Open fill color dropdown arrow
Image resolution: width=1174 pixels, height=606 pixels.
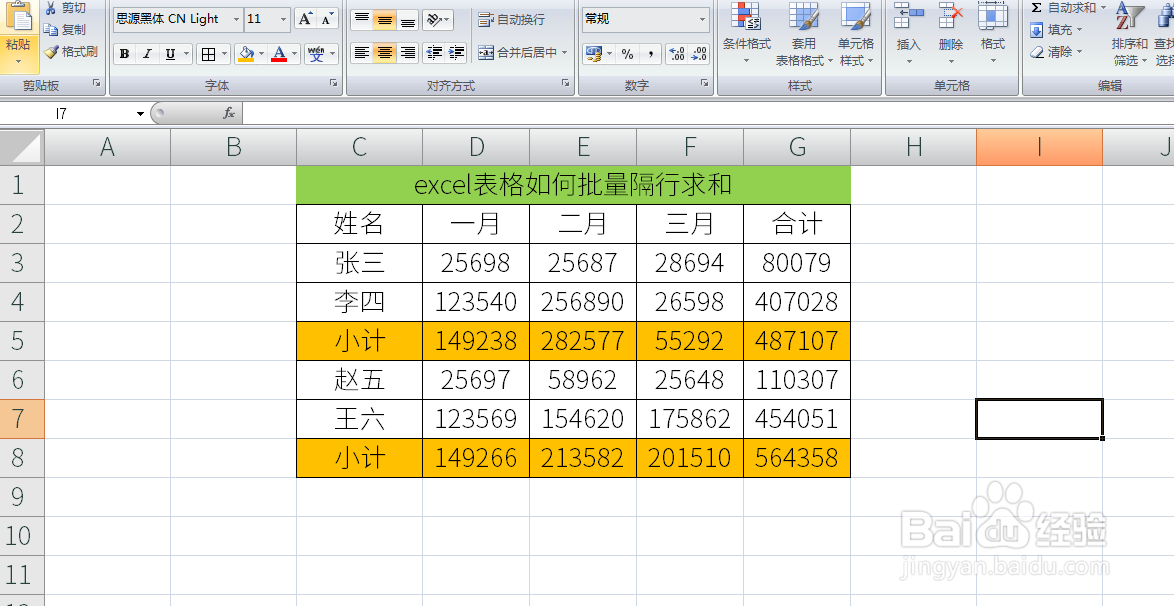[261, 53]
